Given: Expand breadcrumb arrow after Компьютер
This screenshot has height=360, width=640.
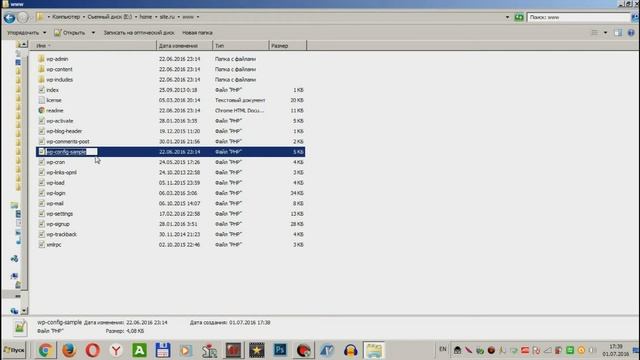Looking at the screenshot, I should [84, 17].
